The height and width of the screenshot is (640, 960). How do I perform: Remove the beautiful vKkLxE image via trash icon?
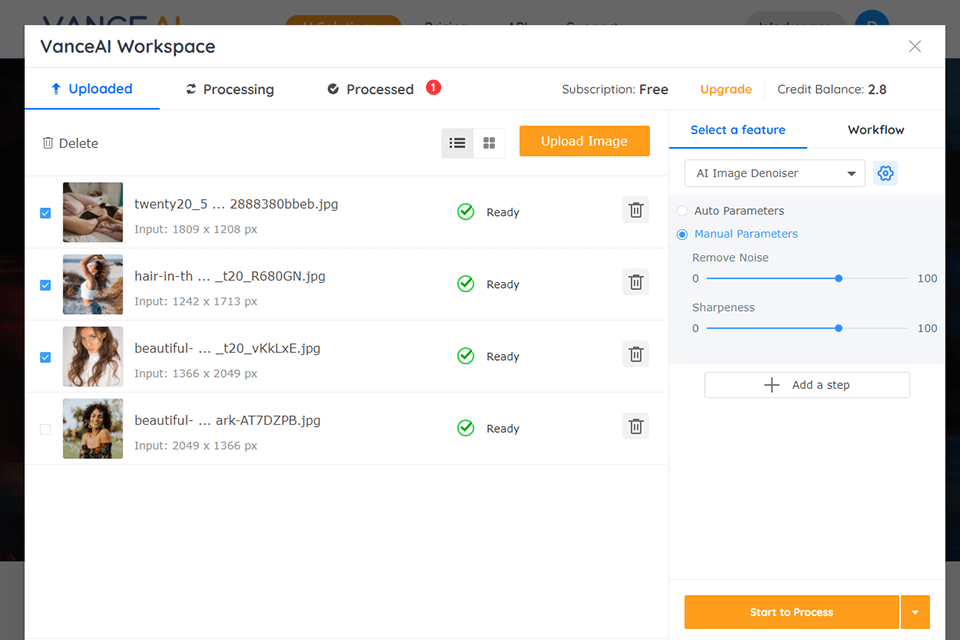(x=635, y=355)
